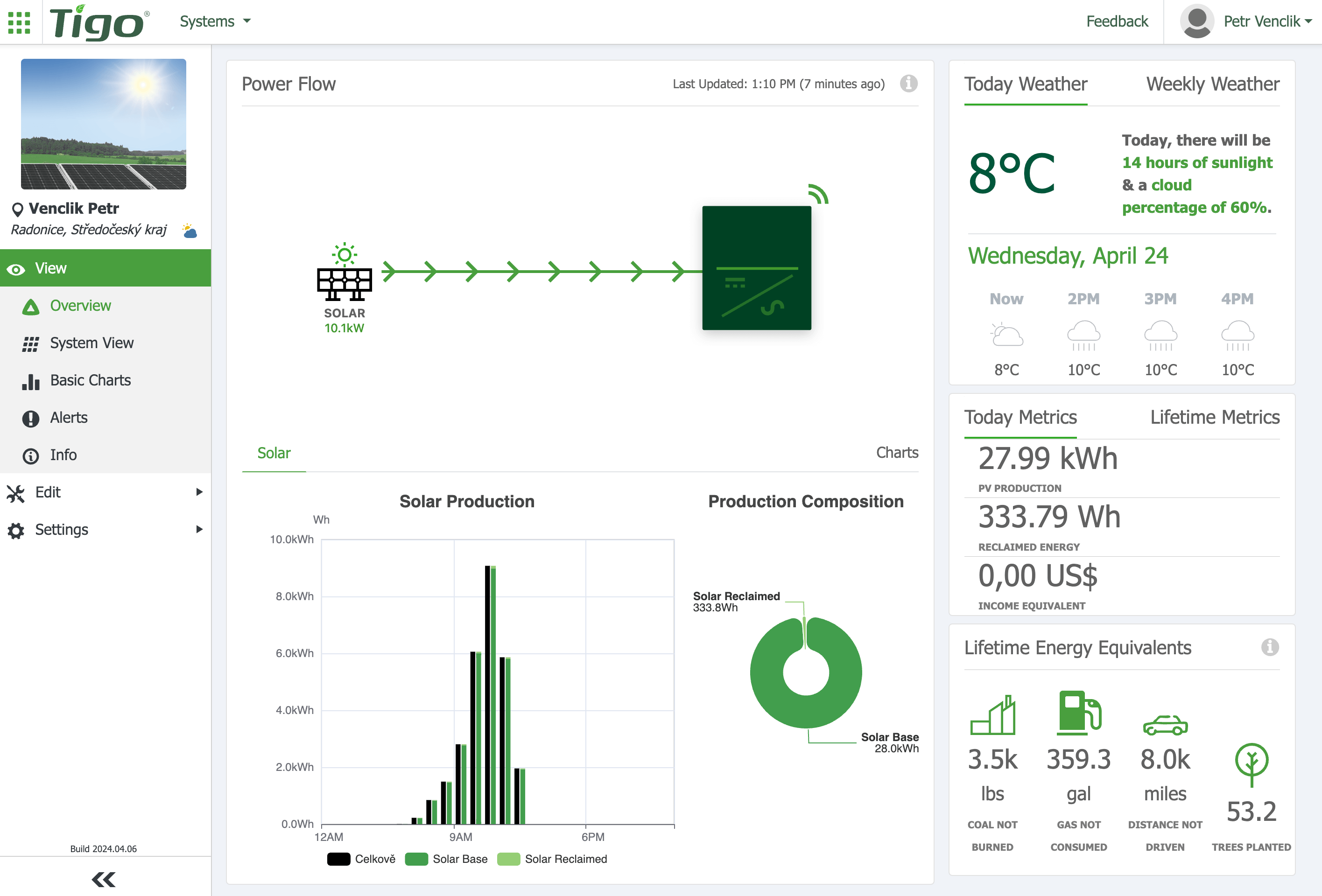Collapse sidebar with double-chevron icon
The image size is (1322, 896).
[104, 879]
